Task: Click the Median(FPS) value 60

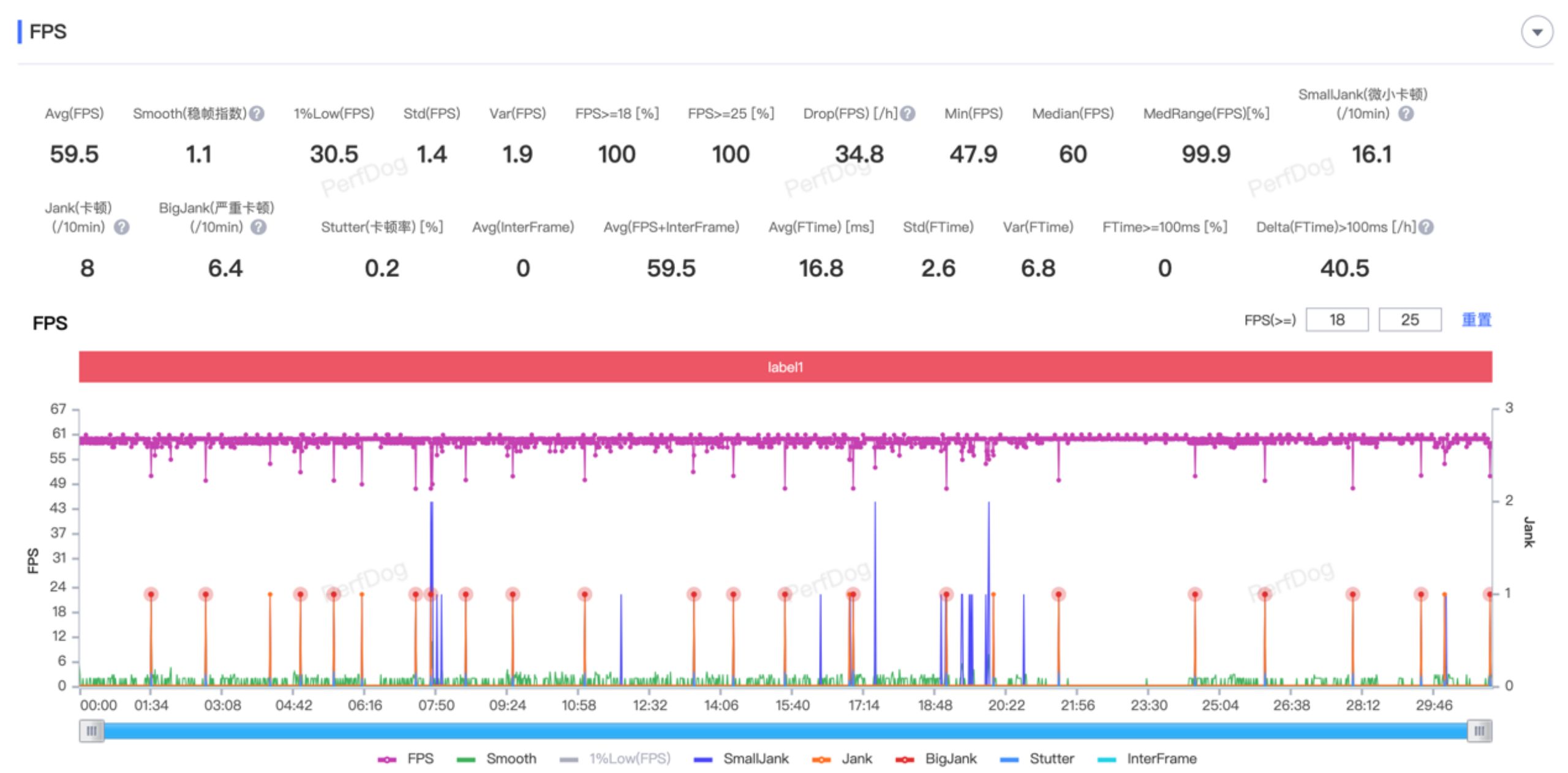Action: click(x=1073, y=154)
